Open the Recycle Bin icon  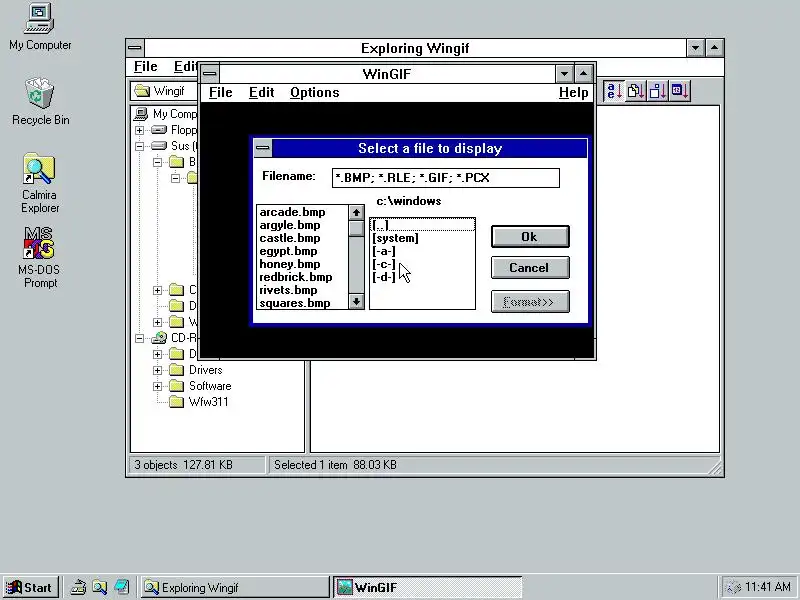(40, 101)
